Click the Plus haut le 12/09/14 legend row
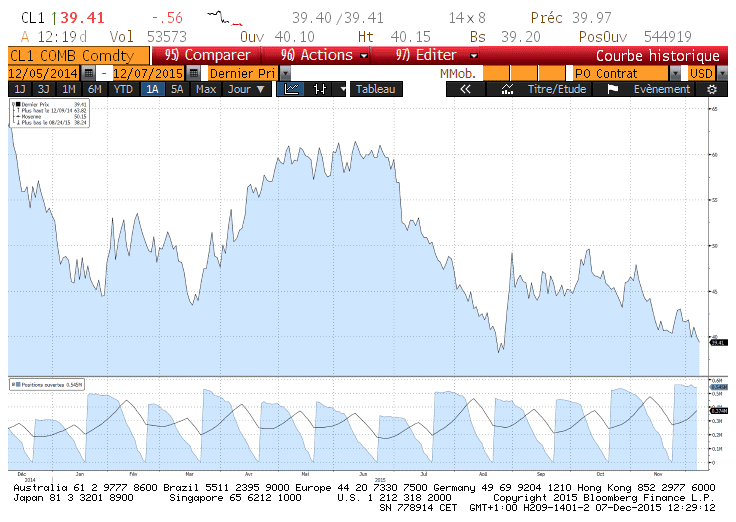The image size is (736, 522). 50,110
